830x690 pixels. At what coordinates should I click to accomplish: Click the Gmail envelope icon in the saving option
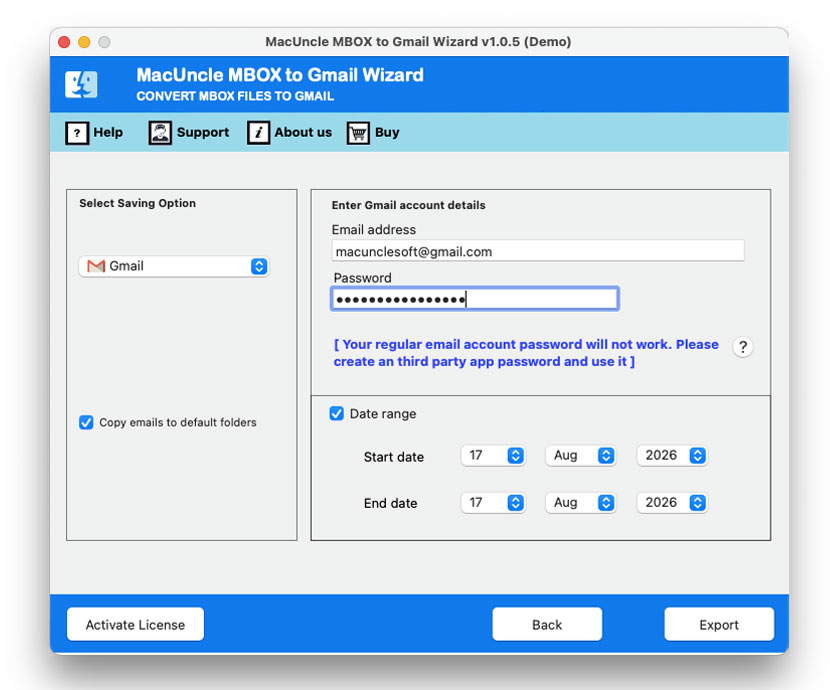pyautogui.click(x=96, y=266)
